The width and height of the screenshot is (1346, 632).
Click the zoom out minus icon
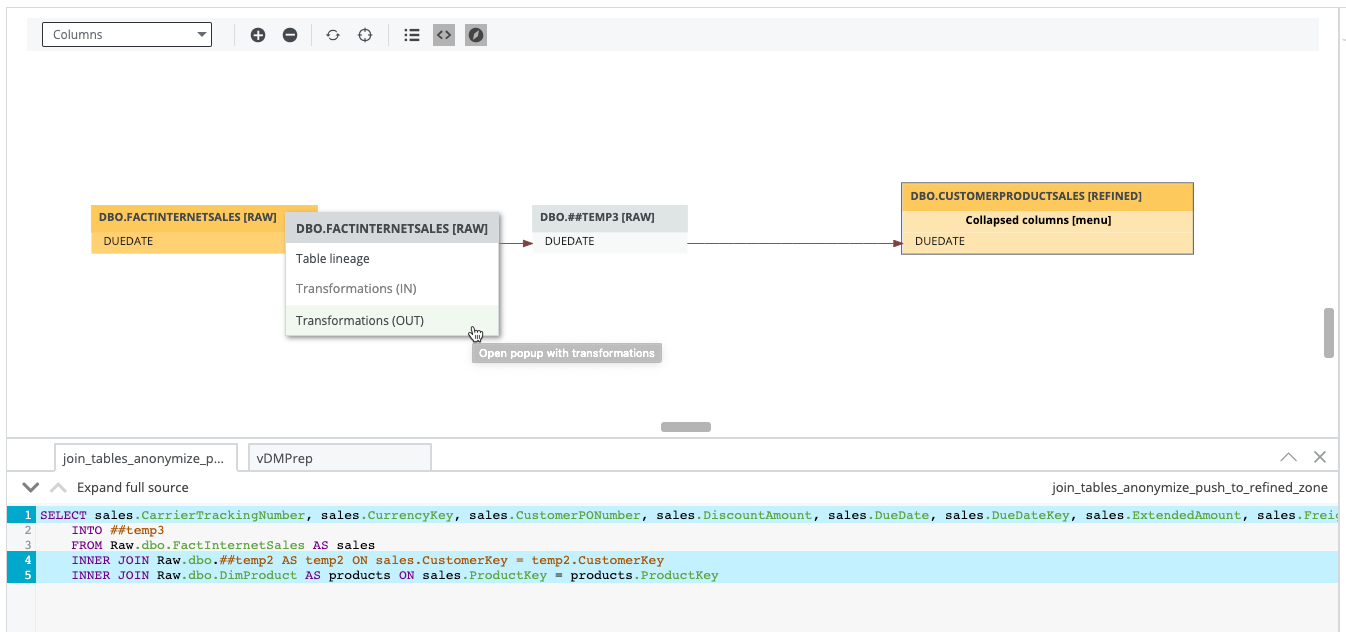[290, 35]
